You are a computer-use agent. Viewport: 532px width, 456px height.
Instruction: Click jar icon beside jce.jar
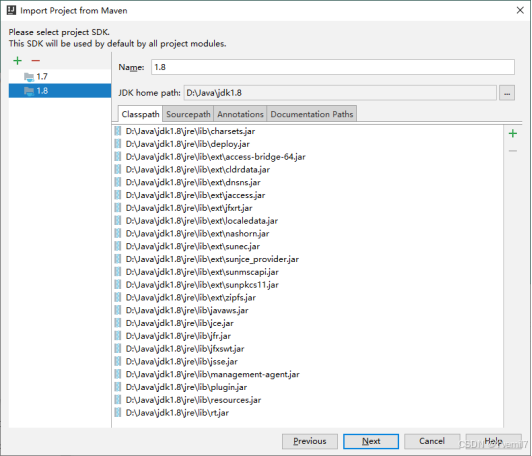pyautogui.click(x=118, y=323)
